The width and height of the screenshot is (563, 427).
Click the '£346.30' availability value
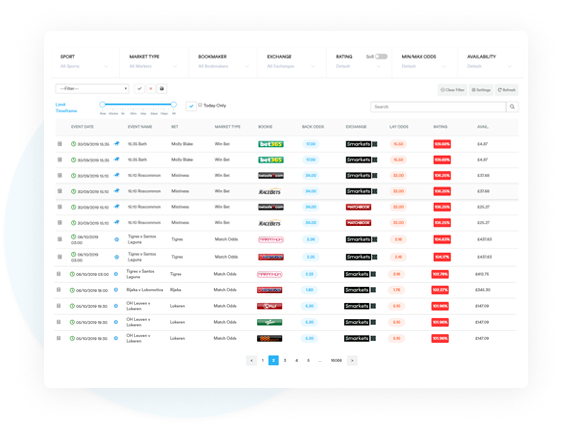483,290
